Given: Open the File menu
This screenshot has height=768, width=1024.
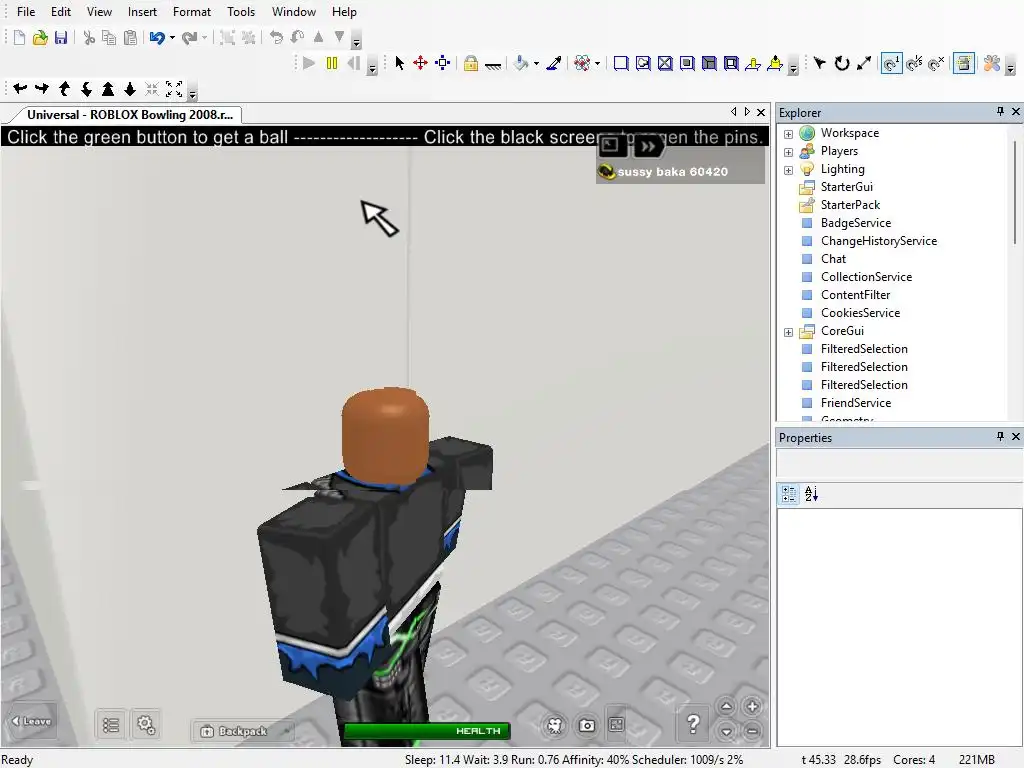Looking at the screenshot, I should (26, 12).
